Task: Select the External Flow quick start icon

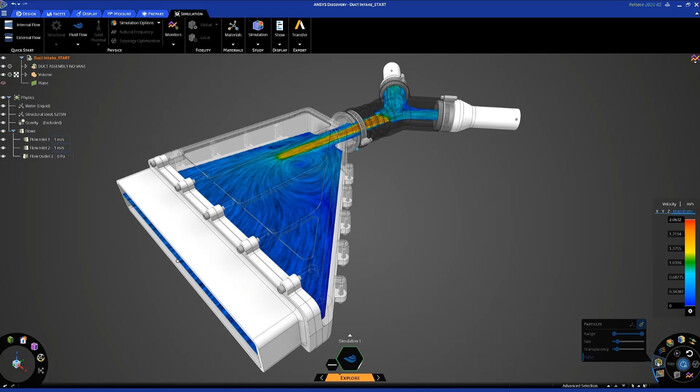Action: tap(8, 38)
